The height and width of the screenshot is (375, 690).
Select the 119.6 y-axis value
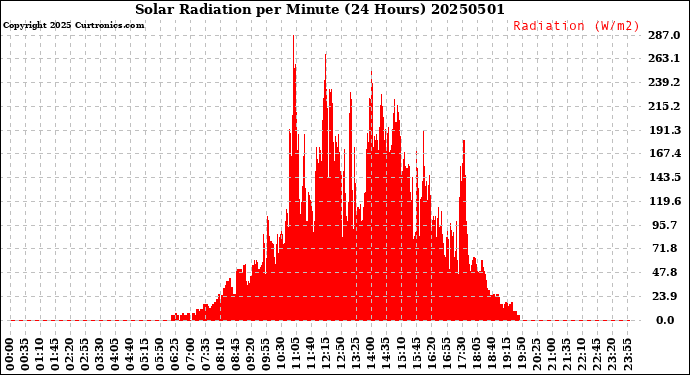tap(665, 201)
